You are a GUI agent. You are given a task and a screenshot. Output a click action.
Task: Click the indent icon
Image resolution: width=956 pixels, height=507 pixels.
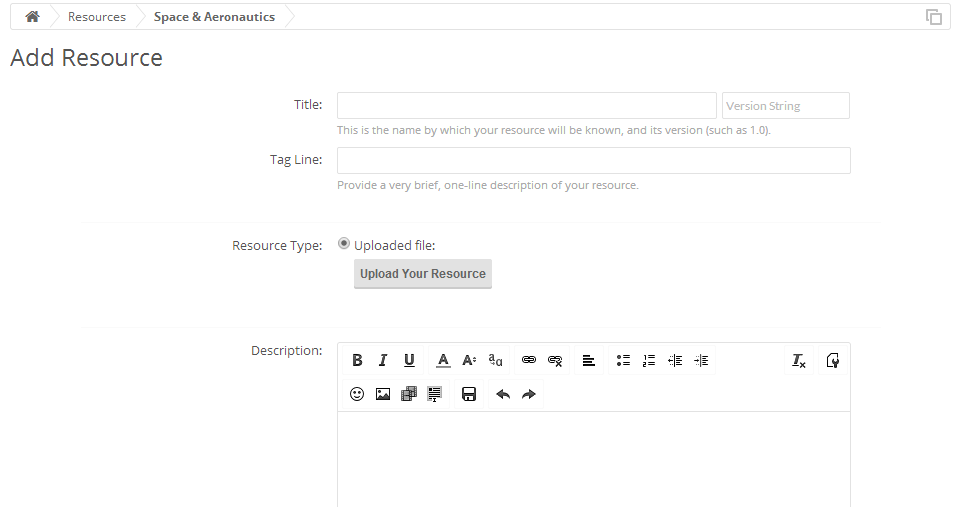[x=701, y=360]
